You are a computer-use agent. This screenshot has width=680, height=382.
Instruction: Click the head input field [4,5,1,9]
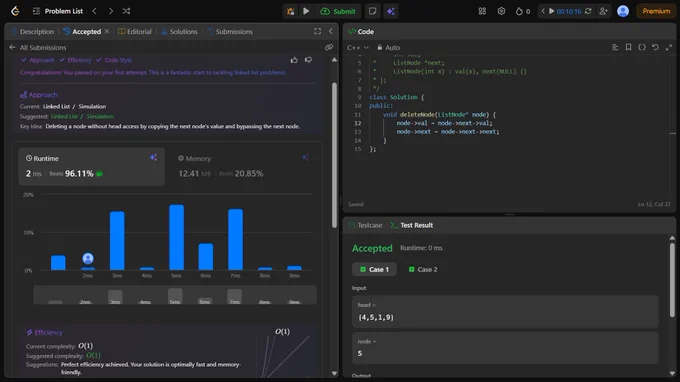tap(505, 312)
